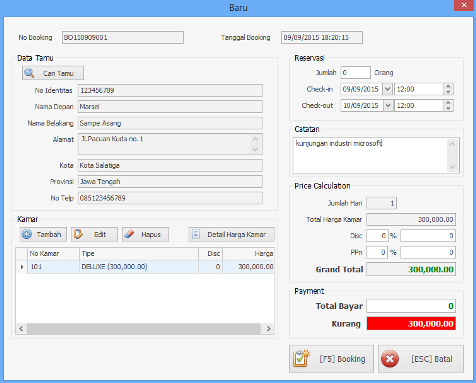Click the red Kurang amount field

coord(411,323)
